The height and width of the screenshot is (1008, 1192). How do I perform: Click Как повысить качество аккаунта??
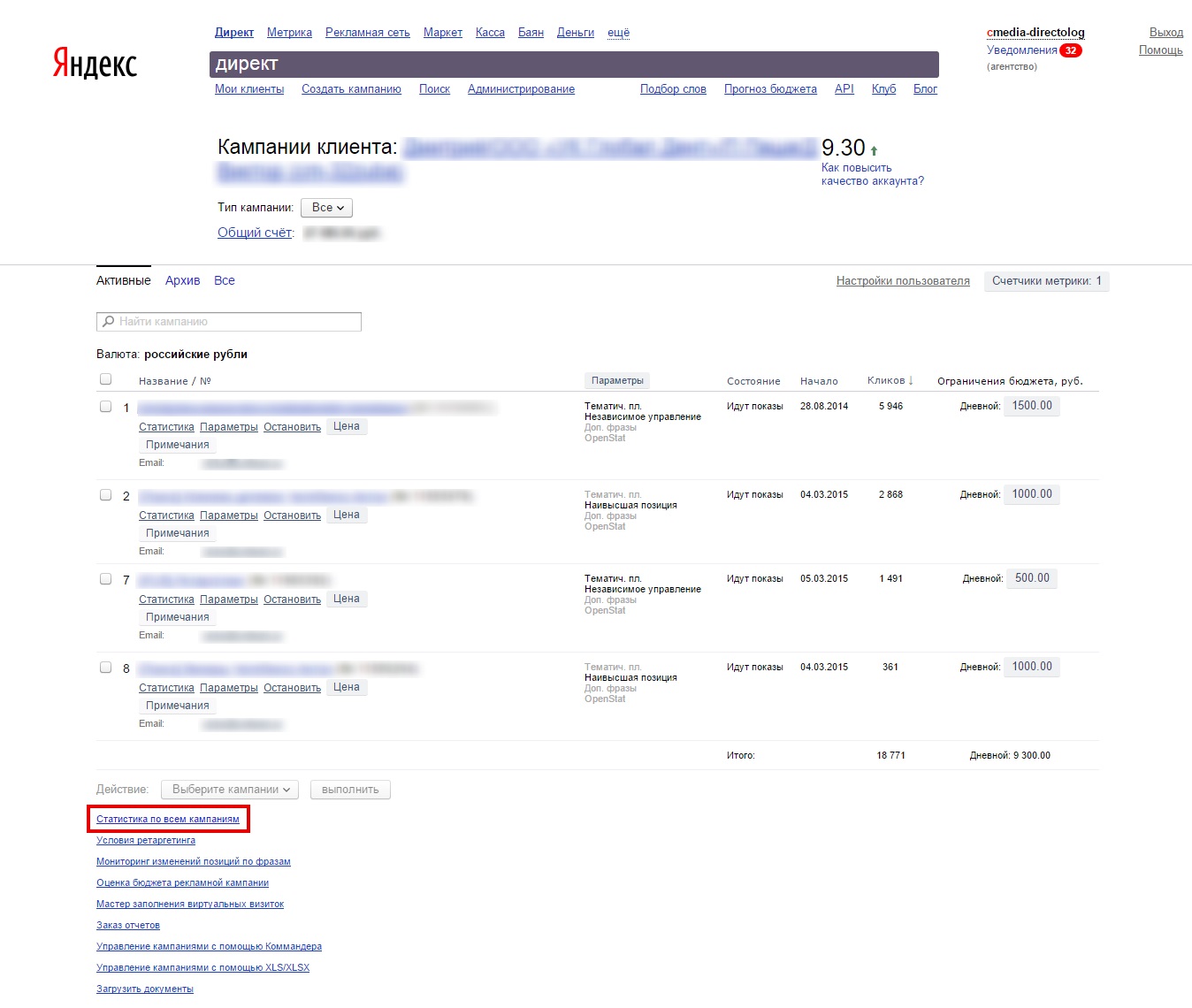tap(873, 174)
